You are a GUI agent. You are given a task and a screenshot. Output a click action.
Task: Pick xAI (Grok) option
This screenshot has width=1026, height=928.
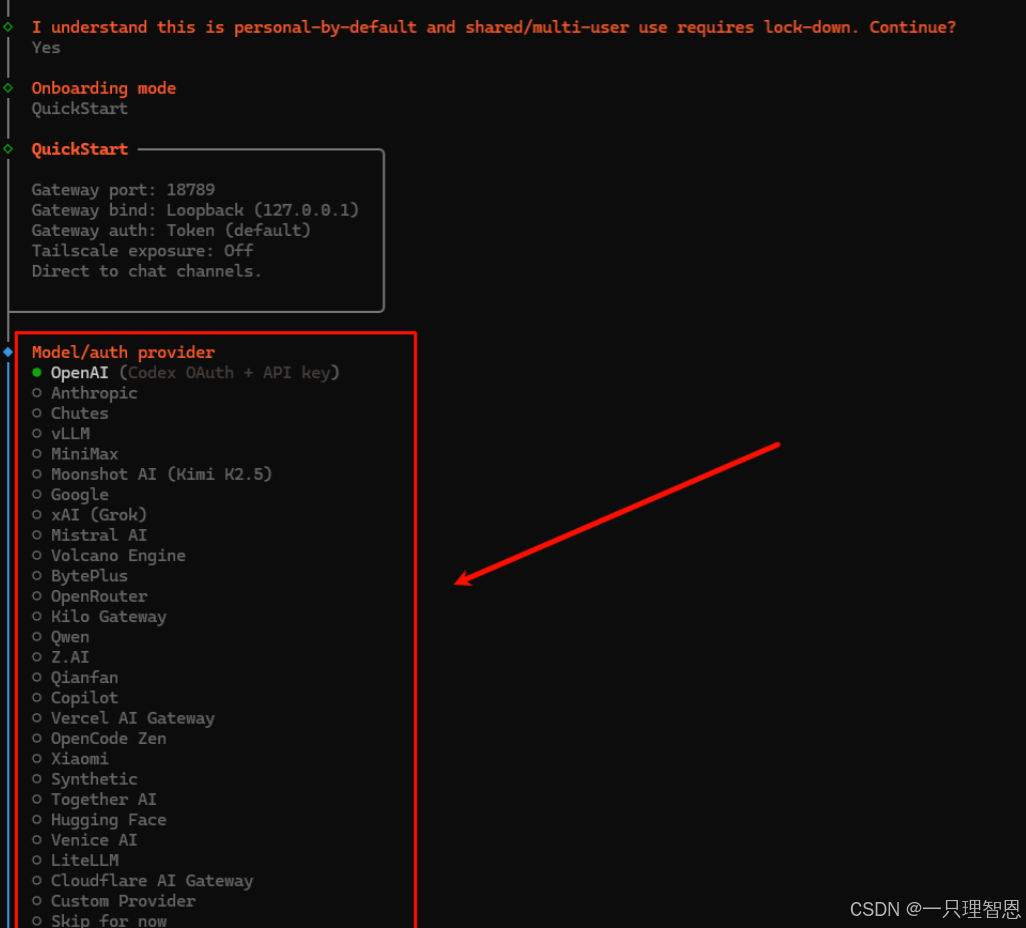click(x=89, y=514)
